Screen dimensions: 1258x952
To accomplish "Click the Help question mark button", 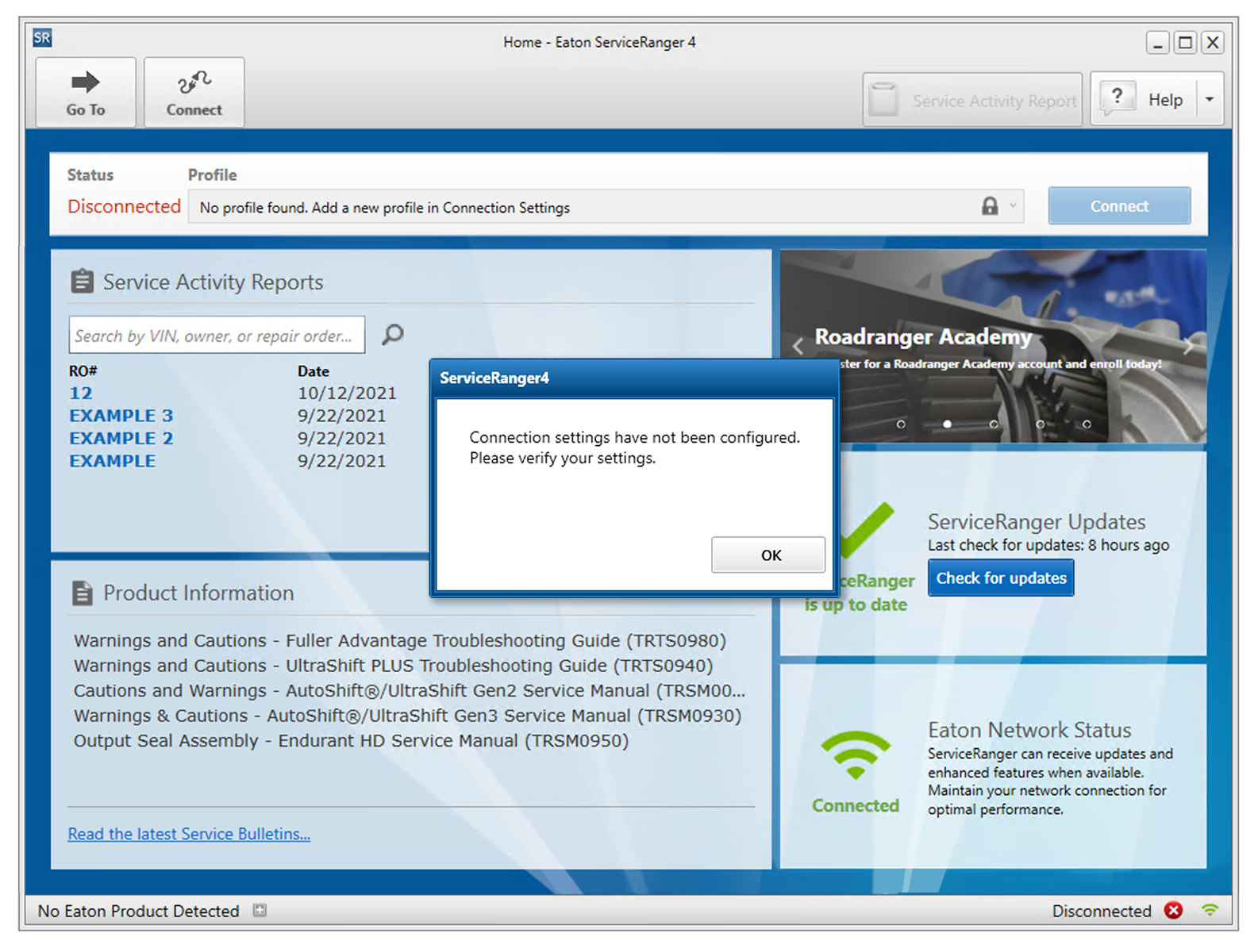I will point(1143,99).
